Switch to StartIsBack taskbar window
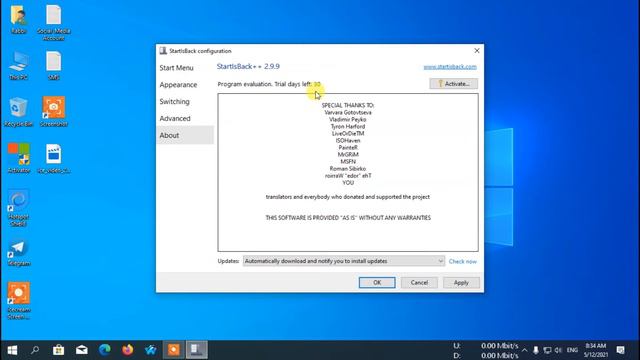Image resolution: width=640 pixels, height=360 pixels. (197, 350)
